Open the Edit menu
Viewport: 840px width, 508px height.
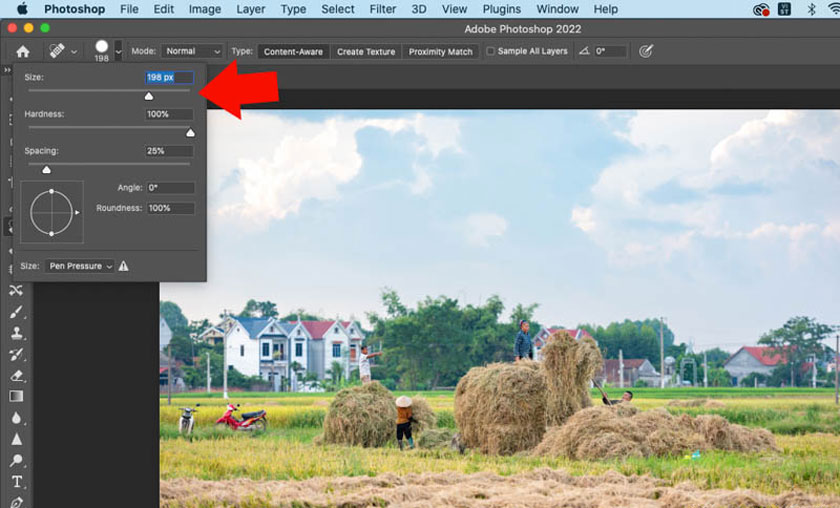163,9
